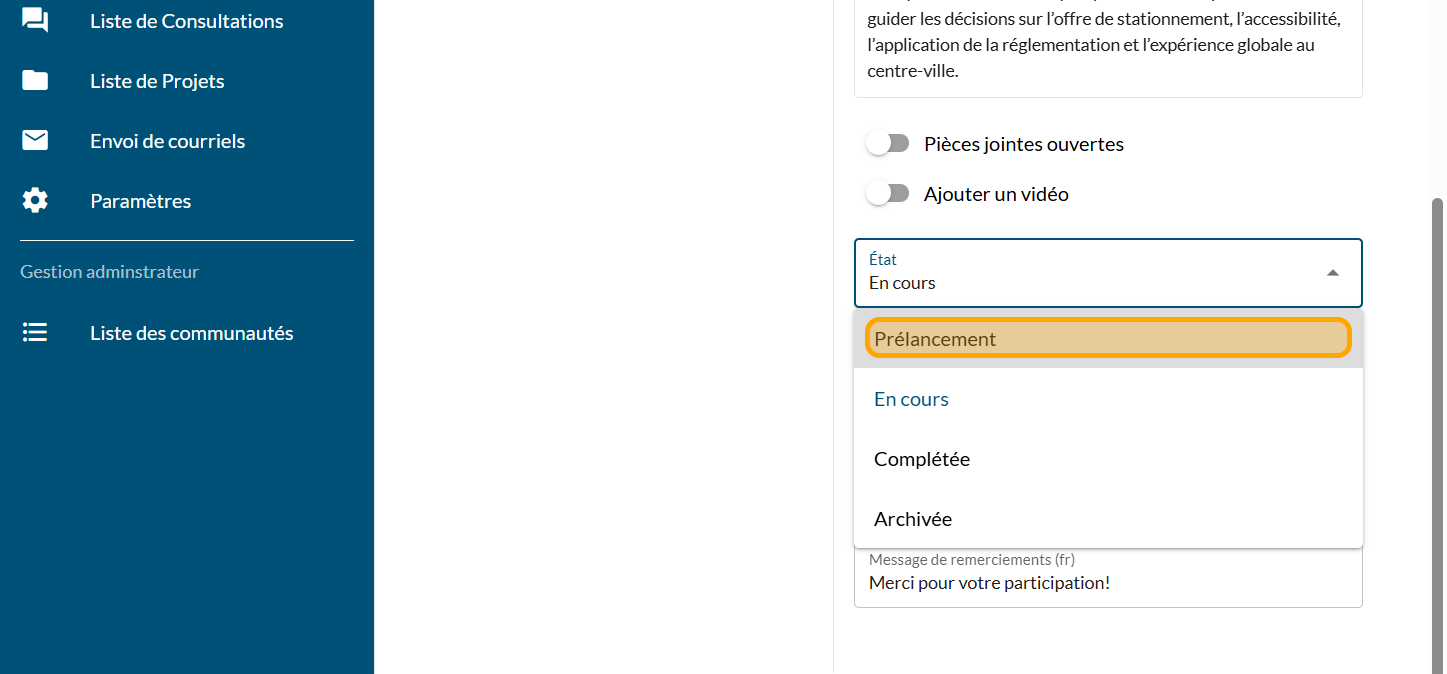Viewport: 1447px width, 674px height.
Task: Open Liste de Consultations page
Action: [x=186, y=21]
